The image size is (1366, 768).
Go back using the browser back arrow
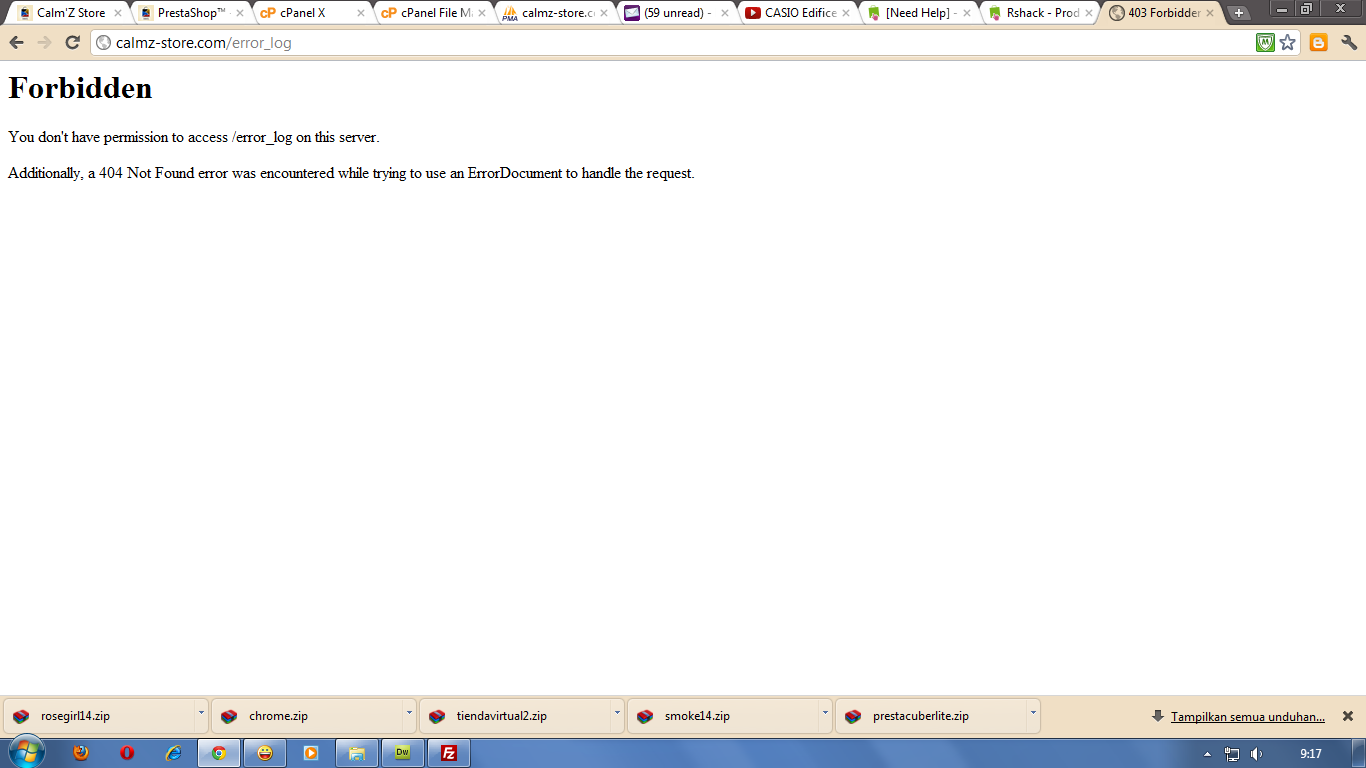[16, 42]
